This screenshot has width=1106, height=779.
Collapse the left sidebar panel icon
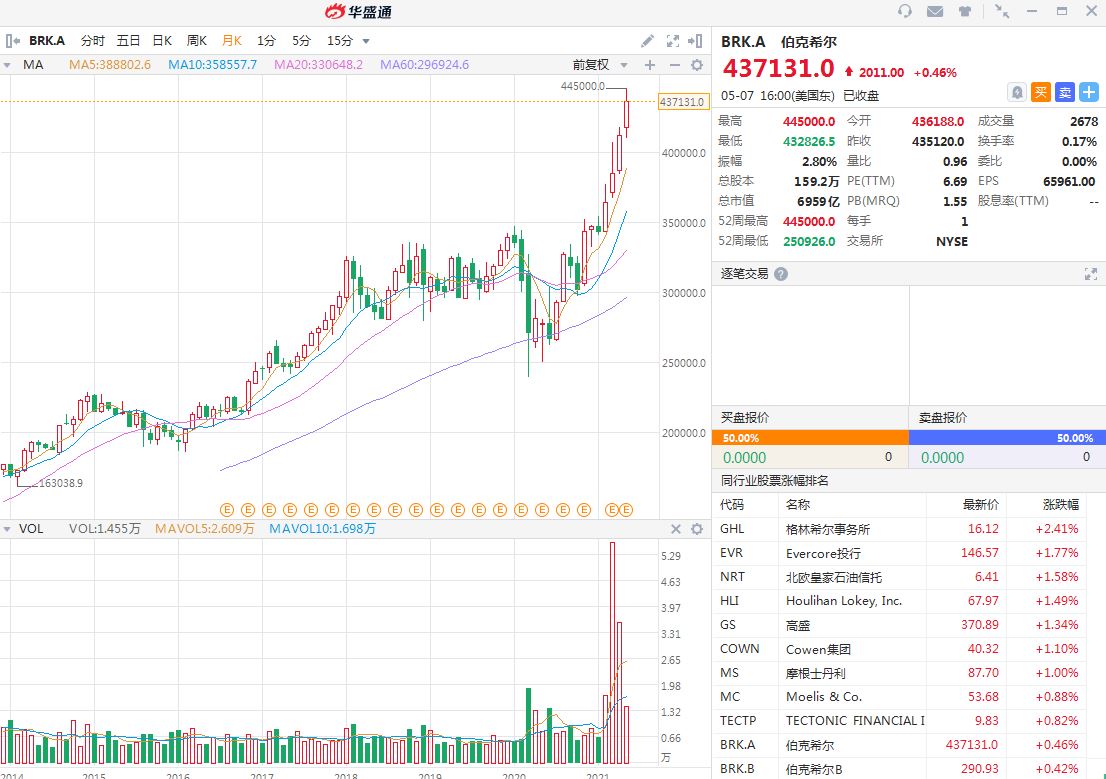(13, 41)
